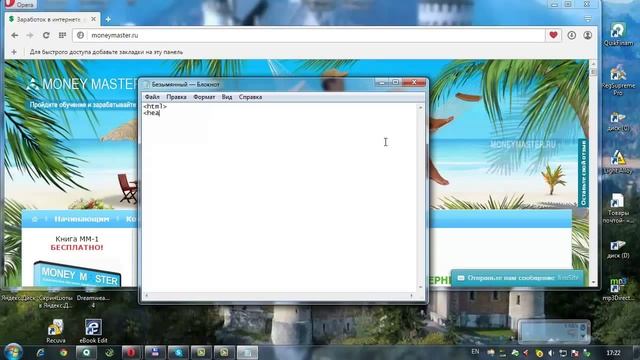640x360 pixels.
Task: Click the 17:22 clock in taskbar
Action: click(x=613, y=353)
